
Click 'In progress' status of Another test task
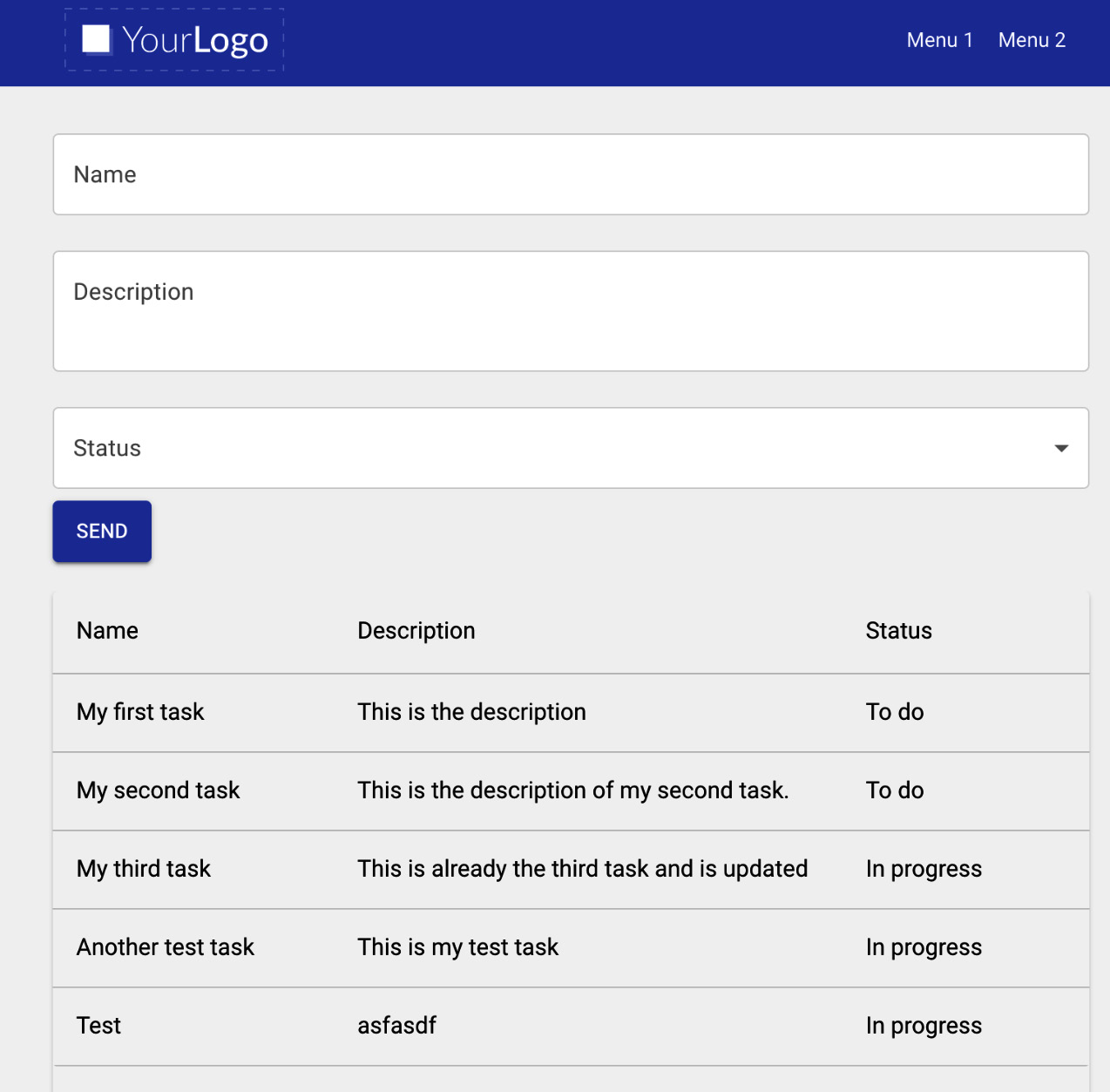924,947
